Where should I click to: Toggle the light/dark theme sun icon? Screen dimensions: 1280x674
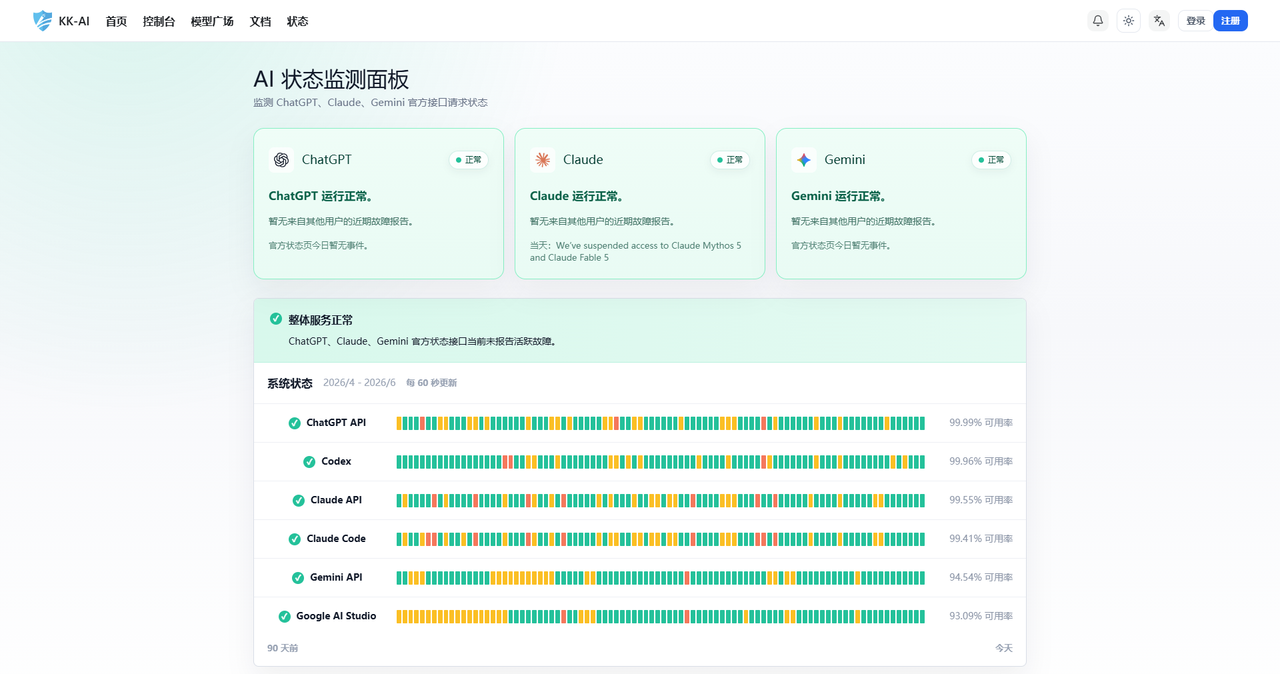pyautogui.click(x=1129, y=20)
